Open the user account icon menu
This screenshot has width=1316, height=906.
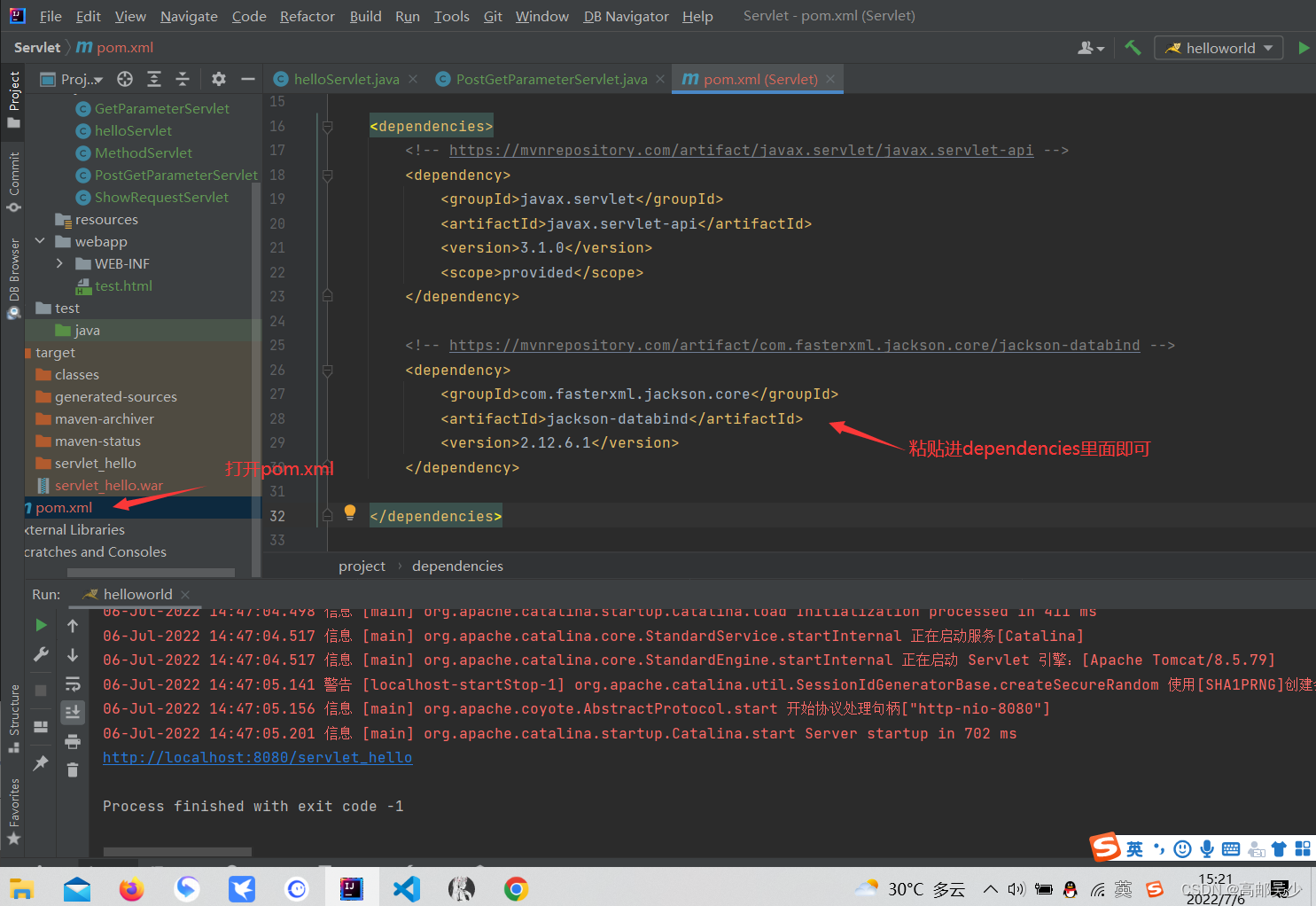point(1091,48)
